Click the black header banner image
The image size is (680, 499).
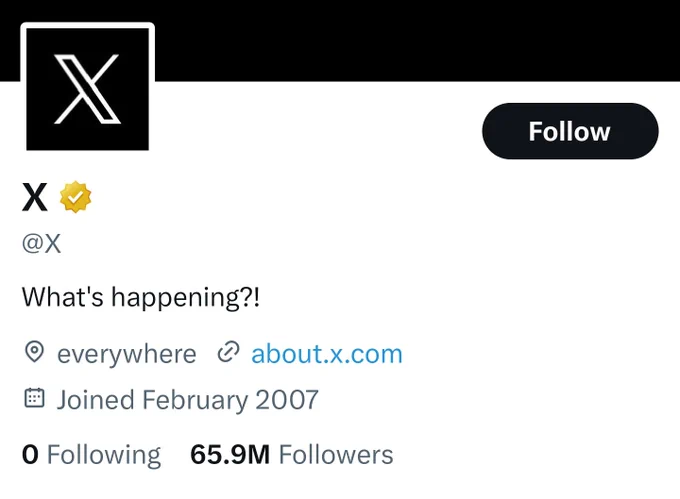pyautogui.click(x=416, y=40)
